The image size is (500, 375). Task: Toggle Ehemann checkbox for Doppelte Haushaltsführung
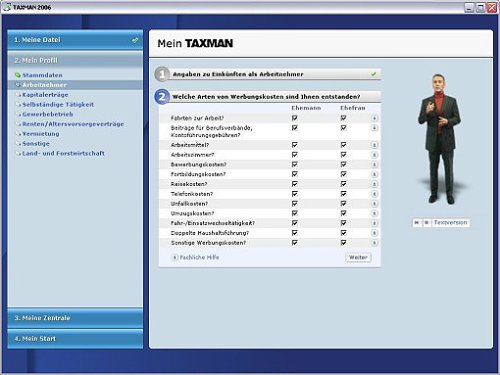pos(294,233)
